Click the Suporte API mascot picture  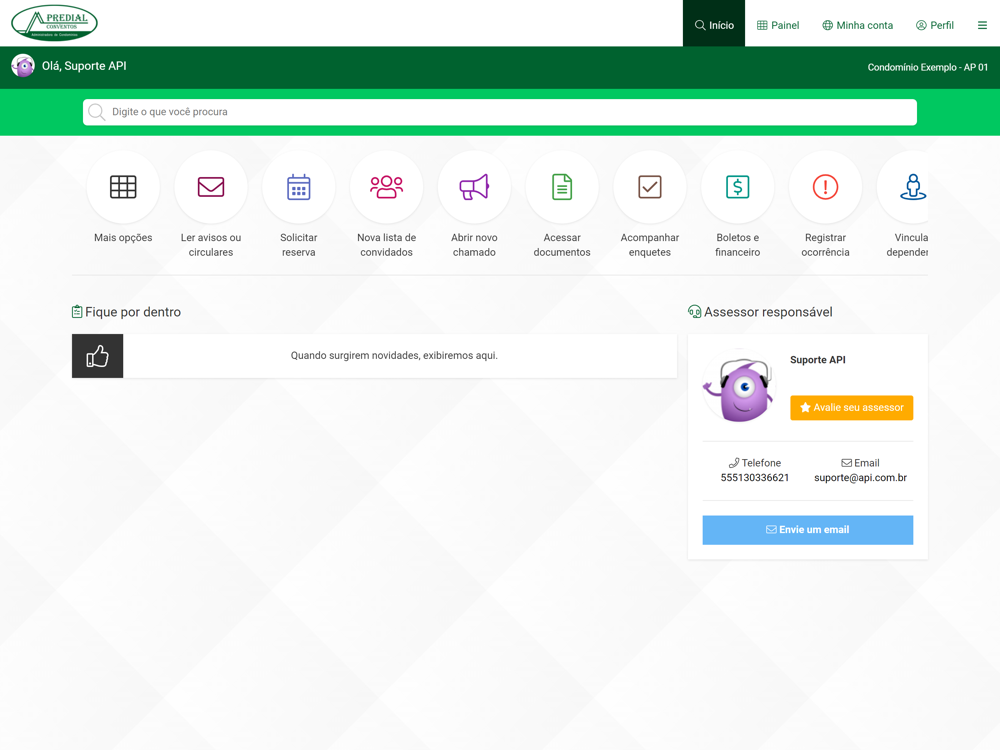(x=740, y=386)
